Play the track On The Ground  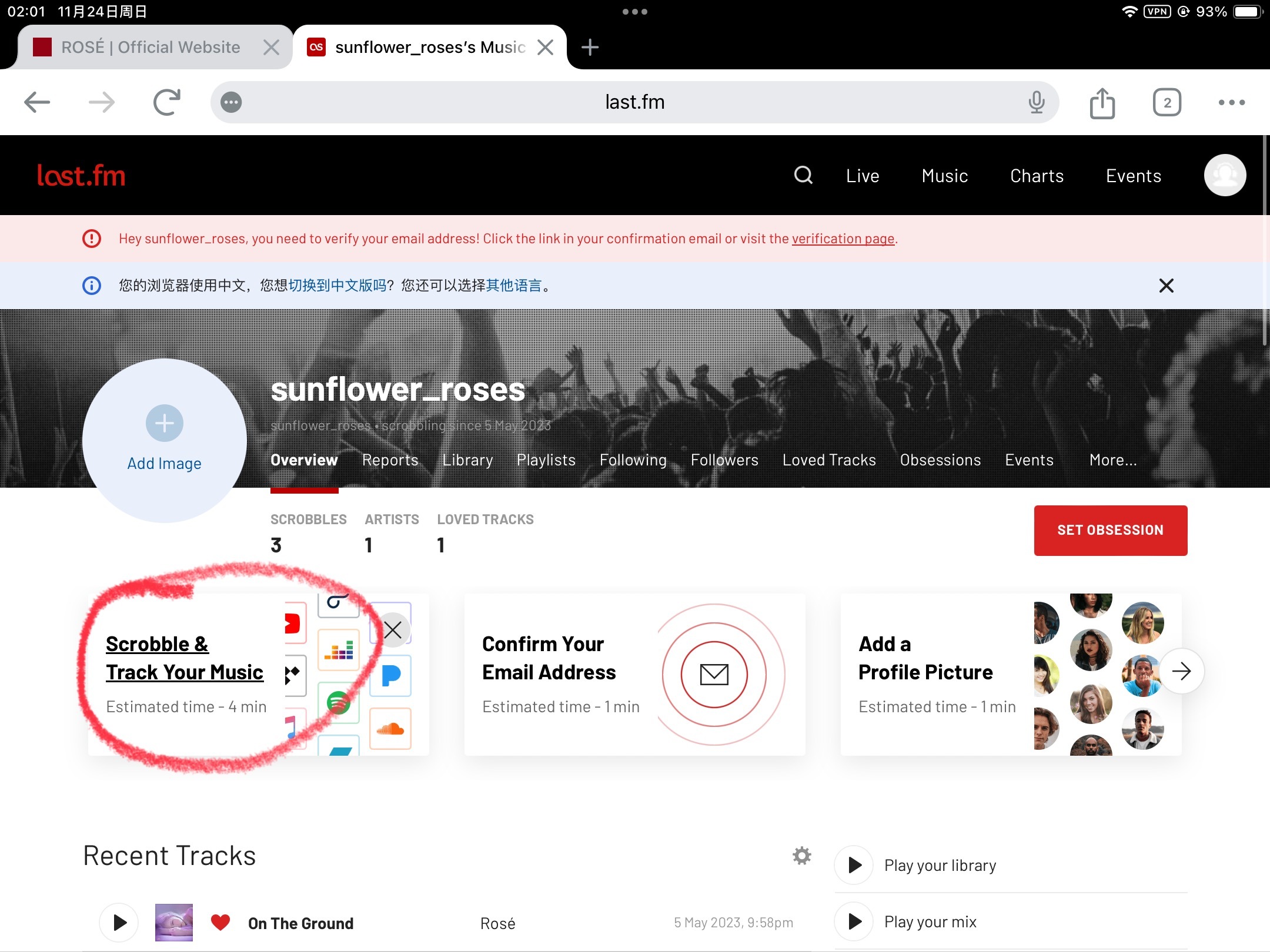pyautogui.click(x=119, y=923)
